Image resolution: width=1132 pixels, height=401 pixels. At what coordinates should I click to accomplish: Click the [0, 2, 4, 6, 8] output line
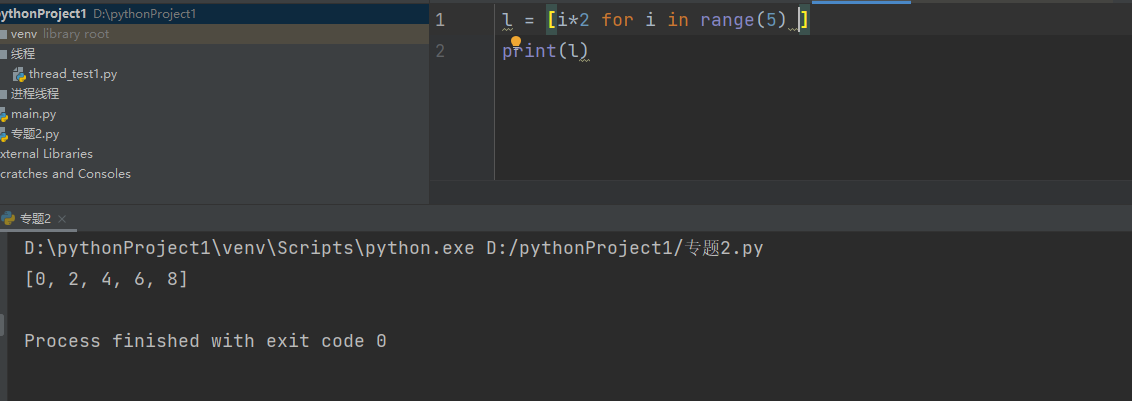pyautogui.click(x=106, y=280)
